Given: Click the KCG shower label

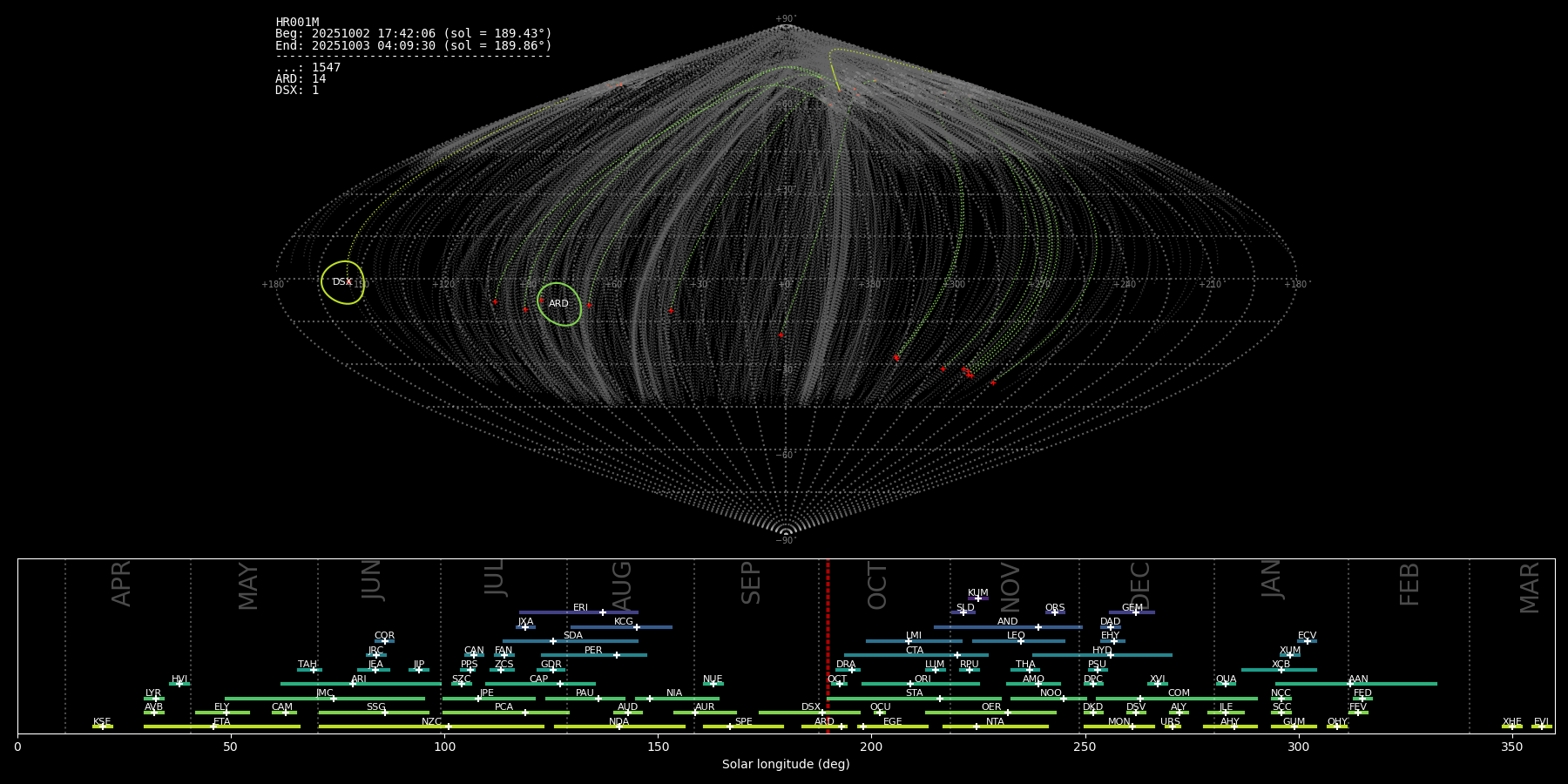Looking at the screenshot, I should (x=624, y=622).
